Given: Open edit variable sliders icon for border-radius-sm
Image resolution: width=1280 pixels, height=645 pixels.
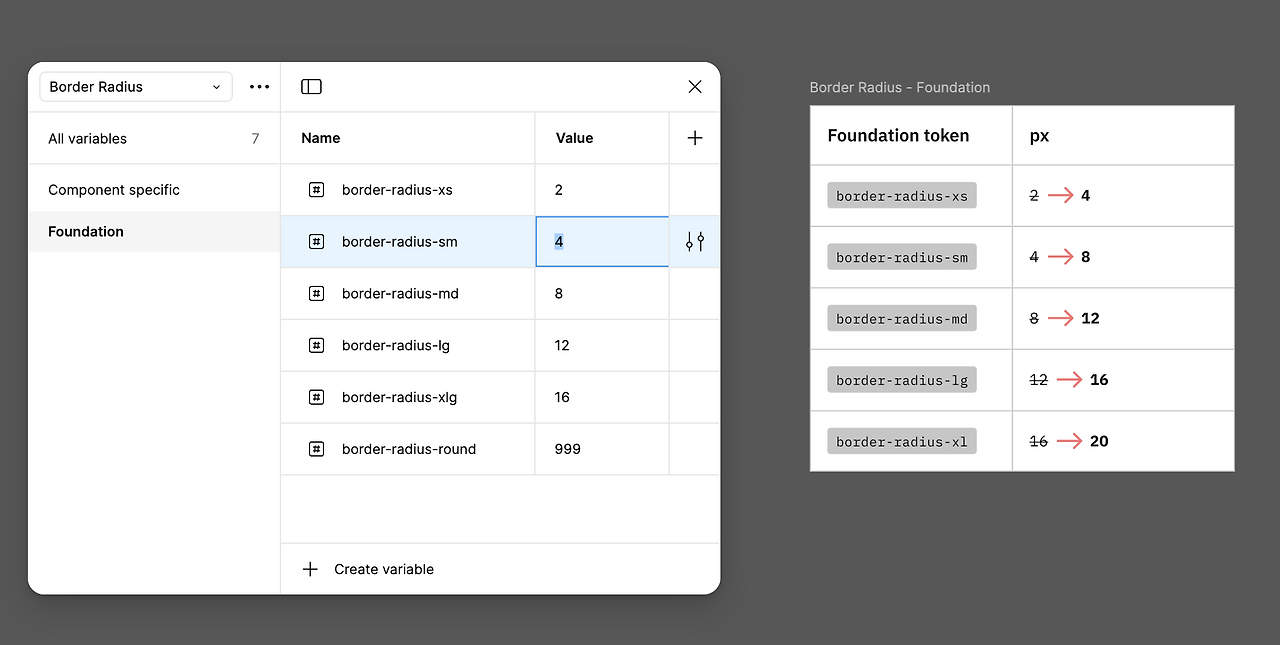Looking at the screenshot, I should tap(695, 241).
